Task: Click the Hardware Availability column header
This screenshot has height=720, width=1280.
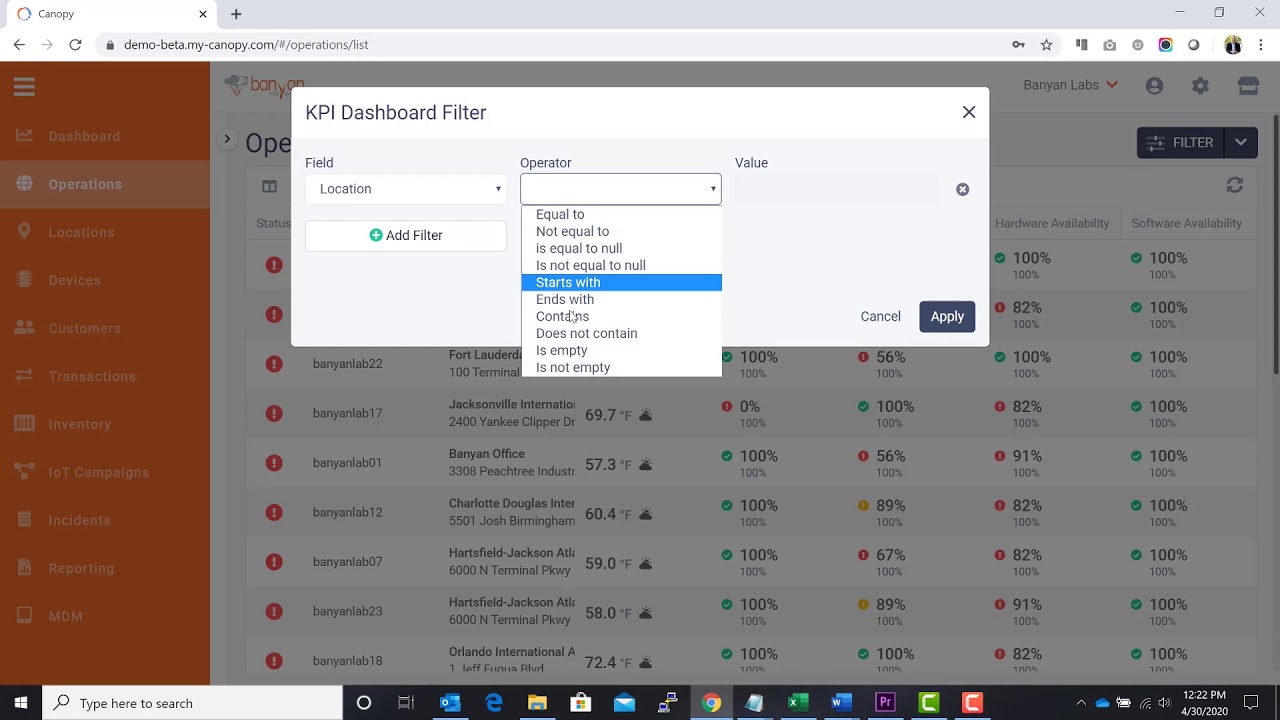Action: click(x=1052, y=223)
